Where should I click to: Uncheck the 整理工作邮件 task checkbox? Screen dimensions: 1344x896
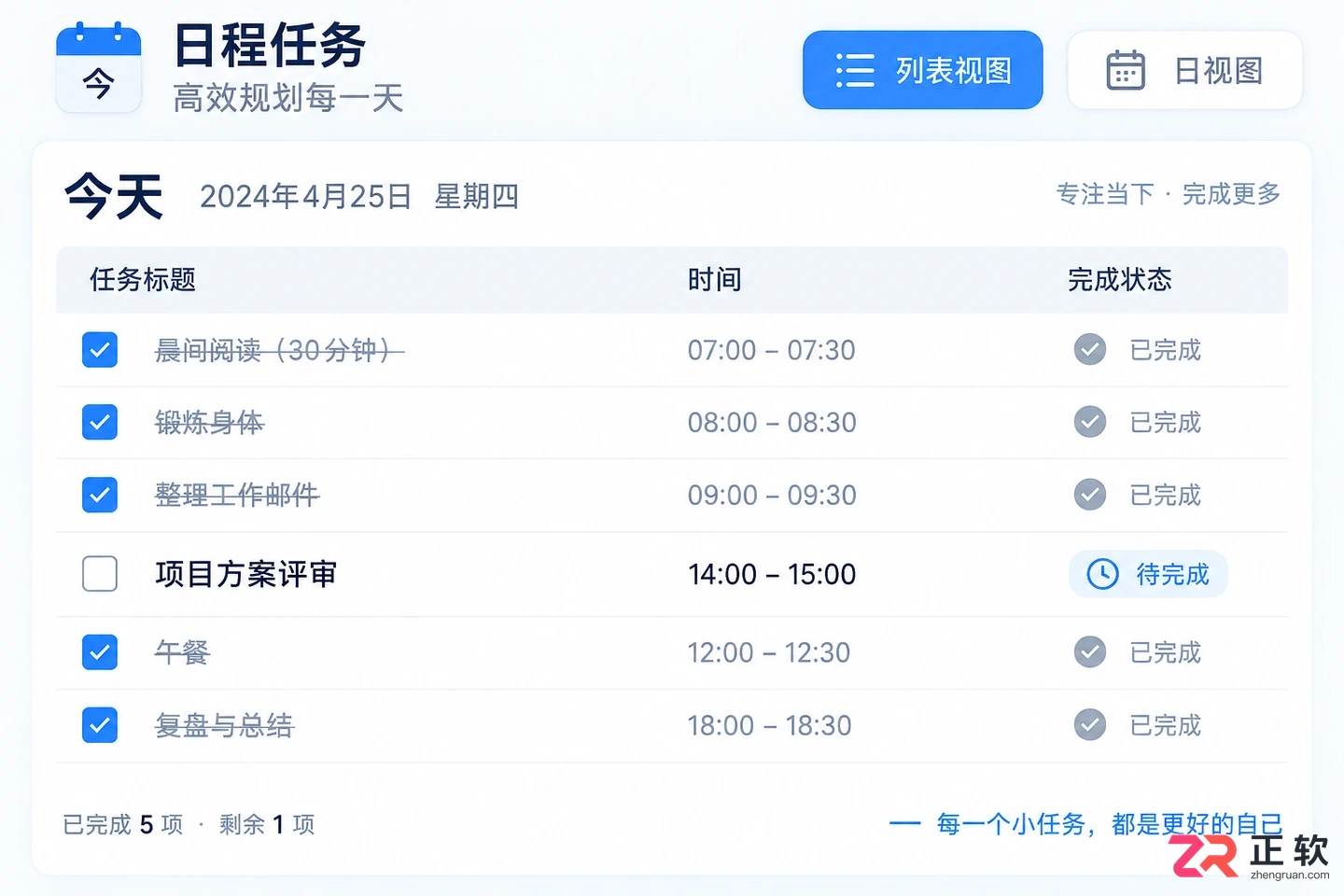coord(100,495)
